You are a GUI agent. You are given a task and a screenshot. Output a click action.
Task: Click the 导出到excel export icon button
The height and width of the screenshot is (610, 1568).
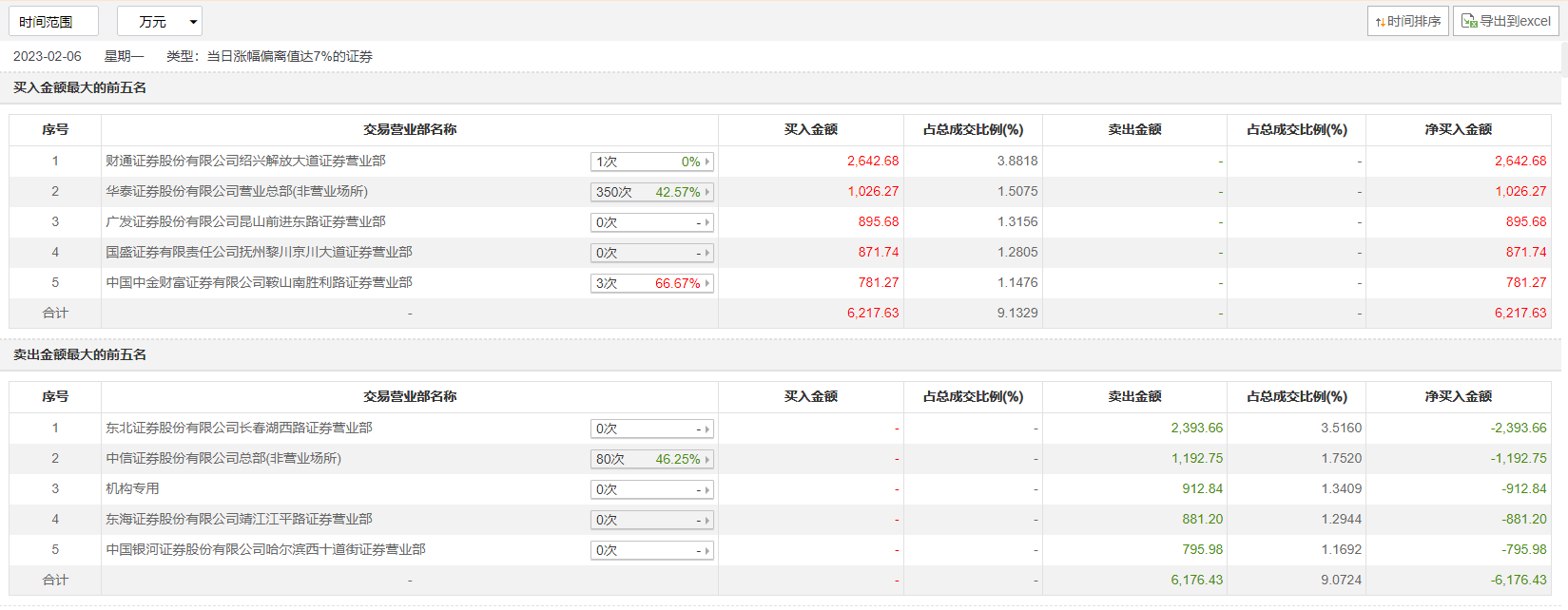(x=1505, y=21)
